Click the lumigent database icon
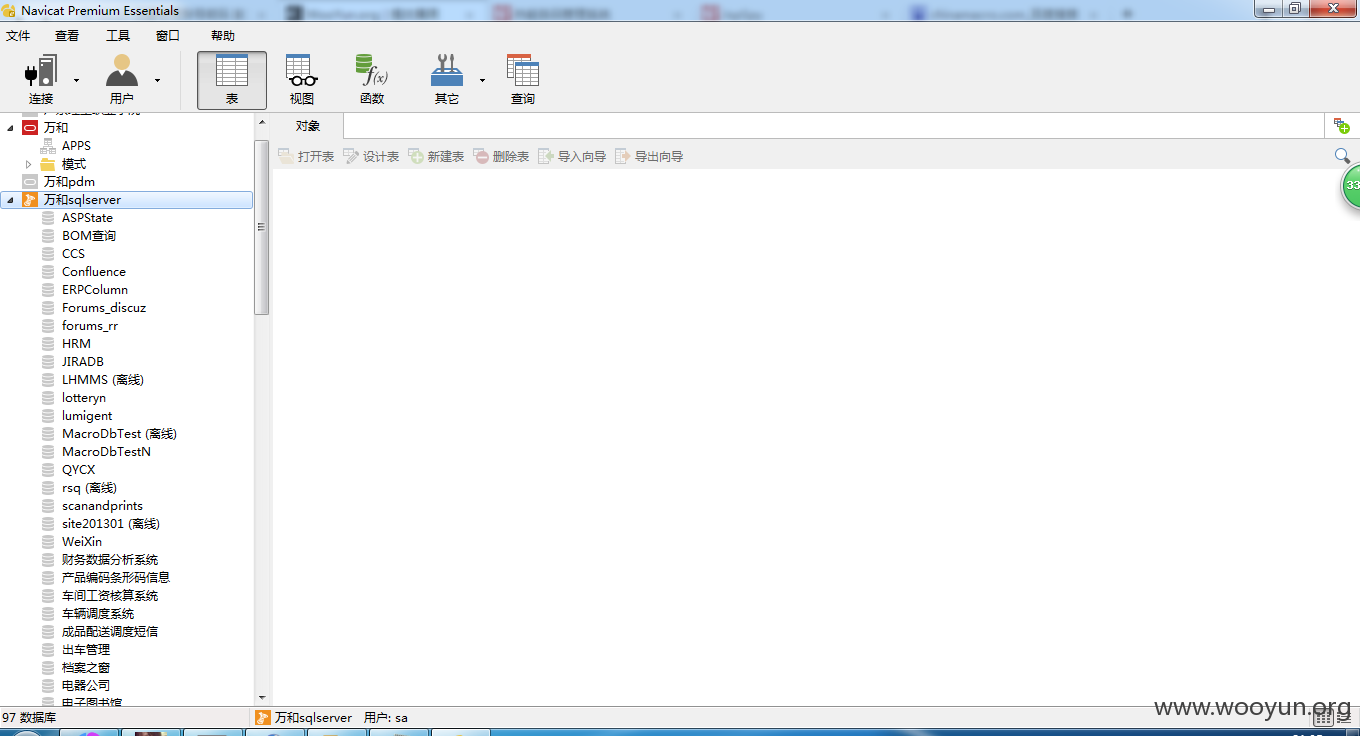 click(48, 416)
